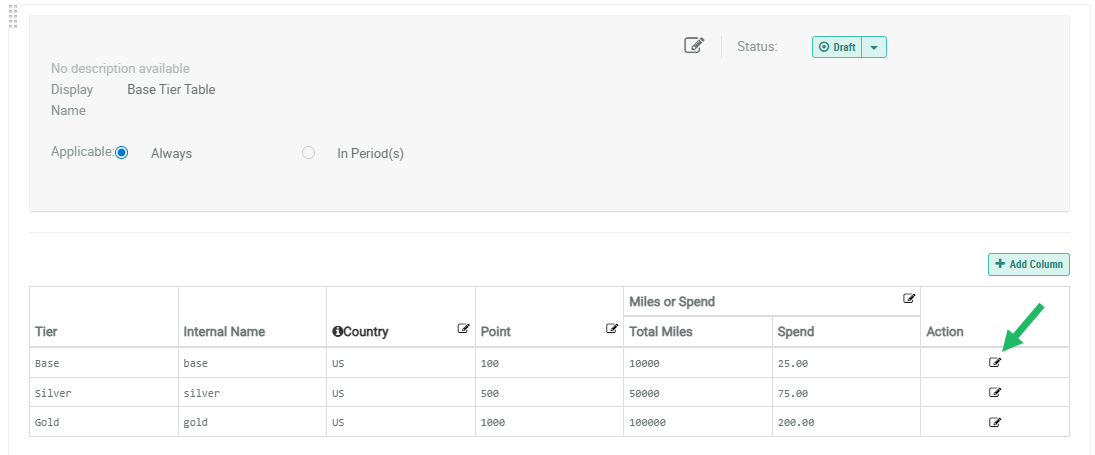Click the Silver row Point value 500
This screenshot has width=1095, height=455.
coord(490,392)
